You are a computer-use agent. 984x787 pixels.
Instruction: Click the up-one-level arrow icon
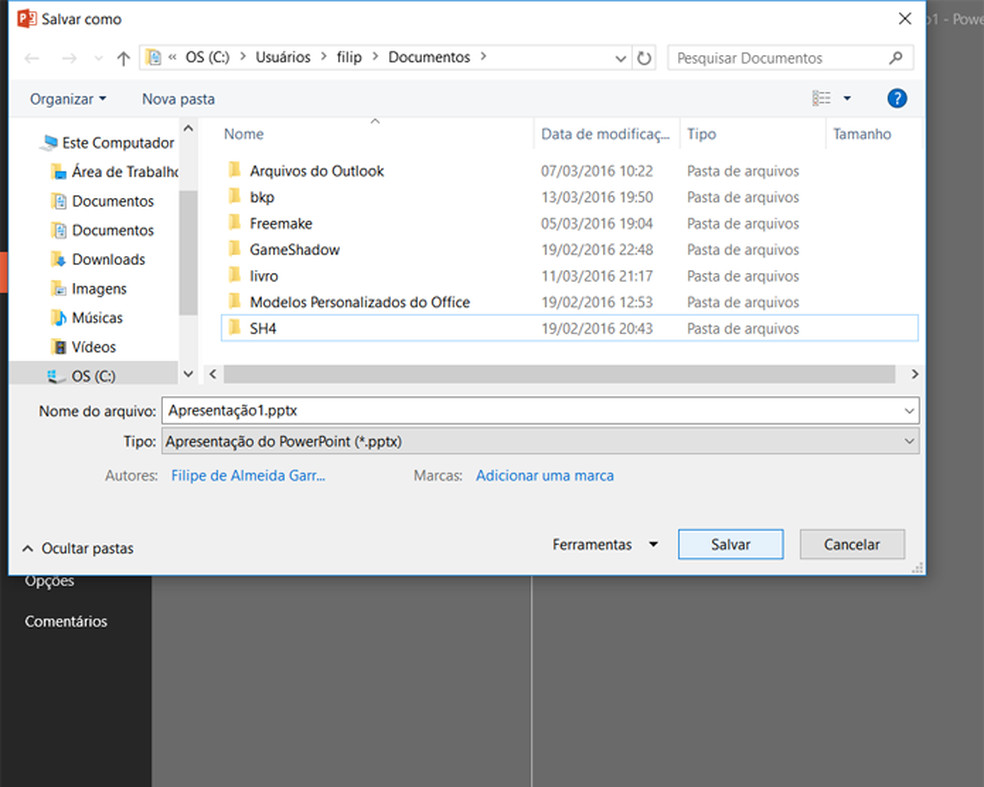[x=123, y=59]
